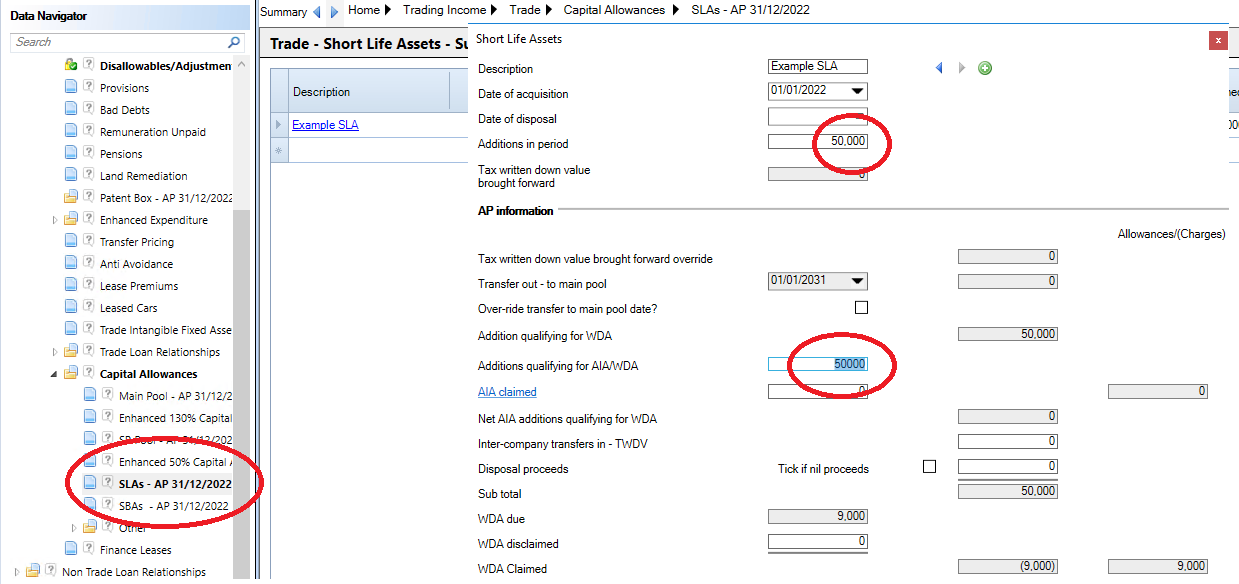Select Trading Income in the breadcrumb
Screen dimensions: 1239x584
(x=444, y=10)
